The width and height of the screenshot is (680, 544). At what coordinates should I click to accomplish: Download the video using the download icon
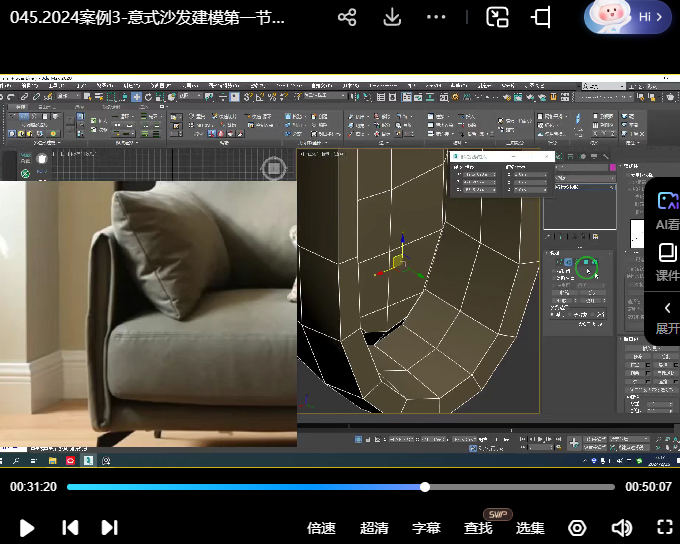[393, 18]
